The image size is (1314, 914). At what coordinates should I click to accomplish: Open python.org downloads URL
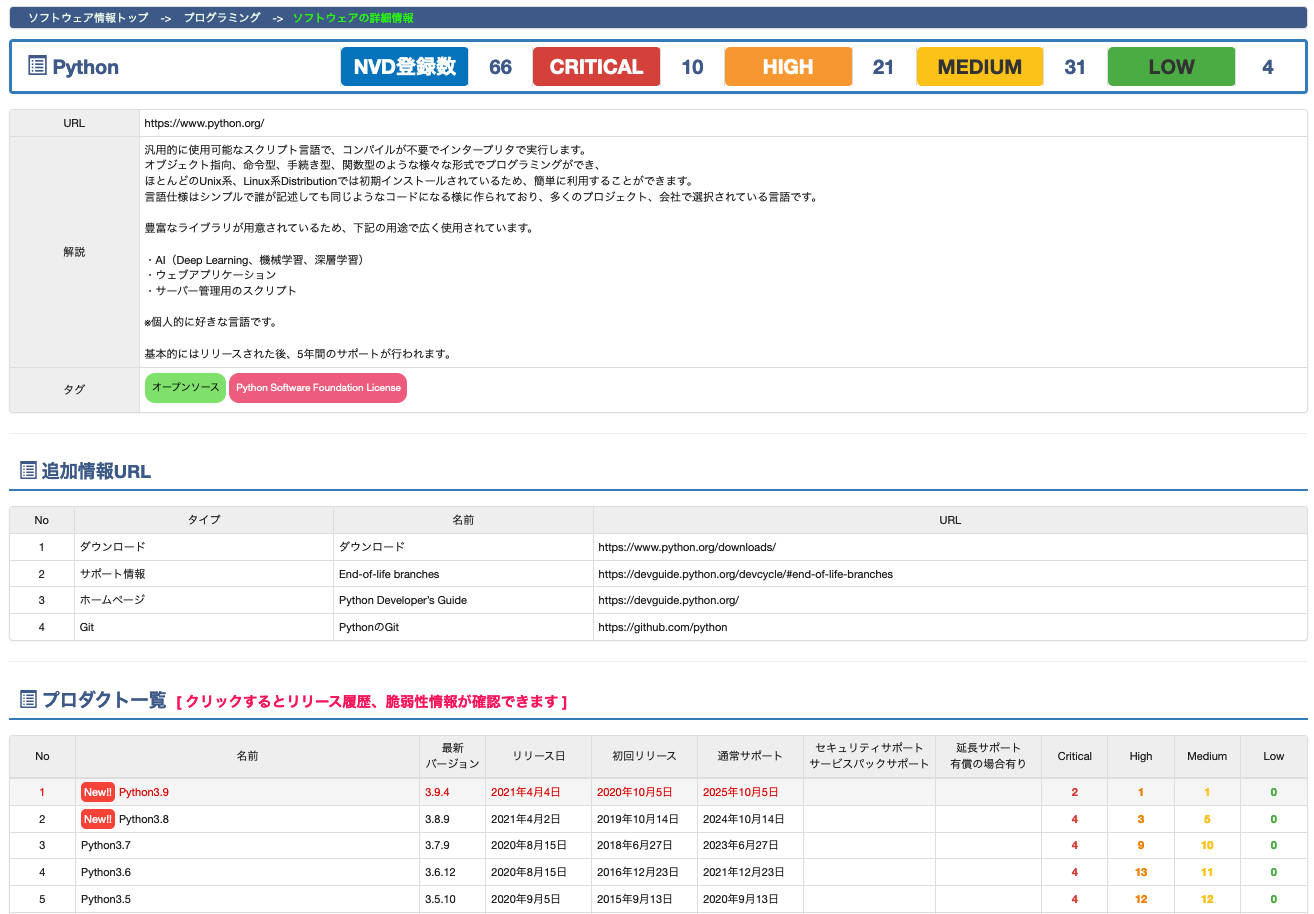(687, 547)
